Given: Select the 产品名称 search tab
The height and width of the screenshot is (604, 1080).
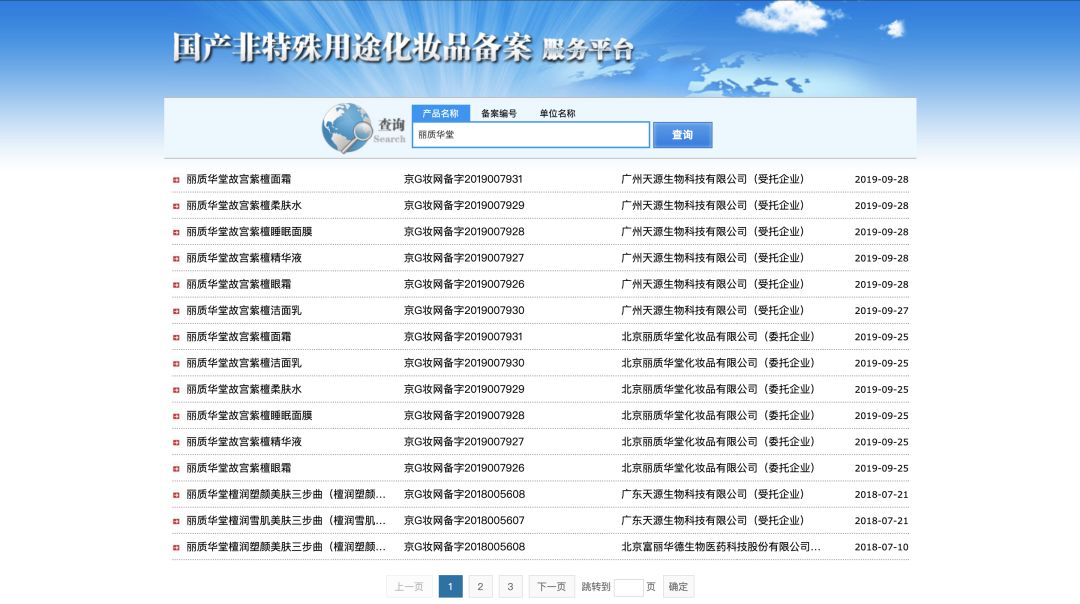Looking at the screenshot, I should tap(440, 113).
